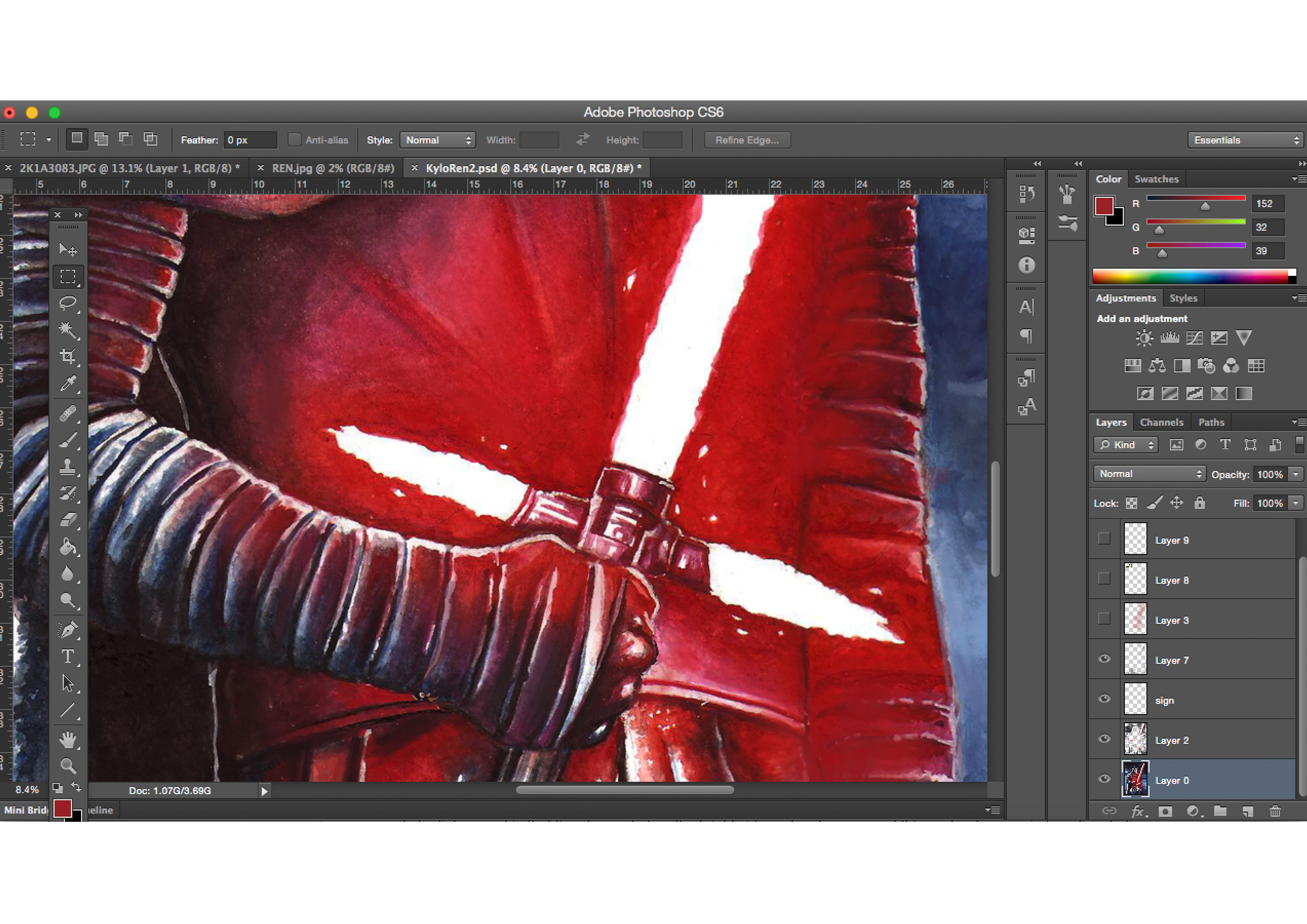The width and height of the screenshot is (1307, 924).
Task: Select the Move tool
Action: (68, 249)
